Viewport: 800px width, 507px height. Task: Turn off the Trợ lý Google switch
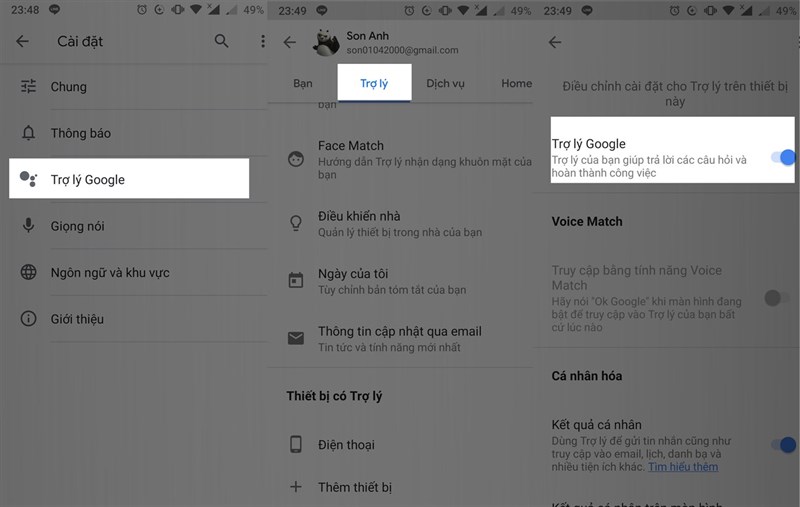point(783,157)
